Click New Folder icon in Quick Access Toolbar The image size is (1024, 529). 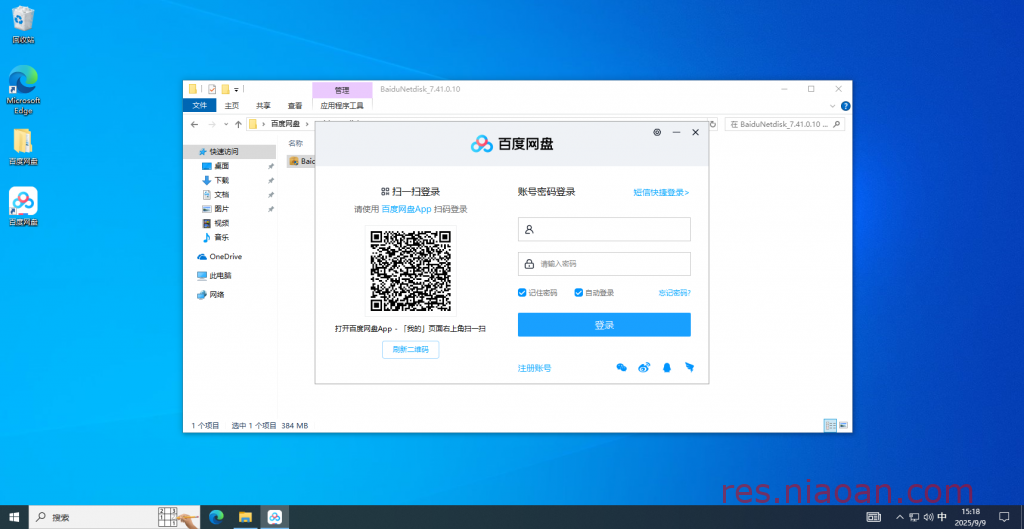click(225, 89)
